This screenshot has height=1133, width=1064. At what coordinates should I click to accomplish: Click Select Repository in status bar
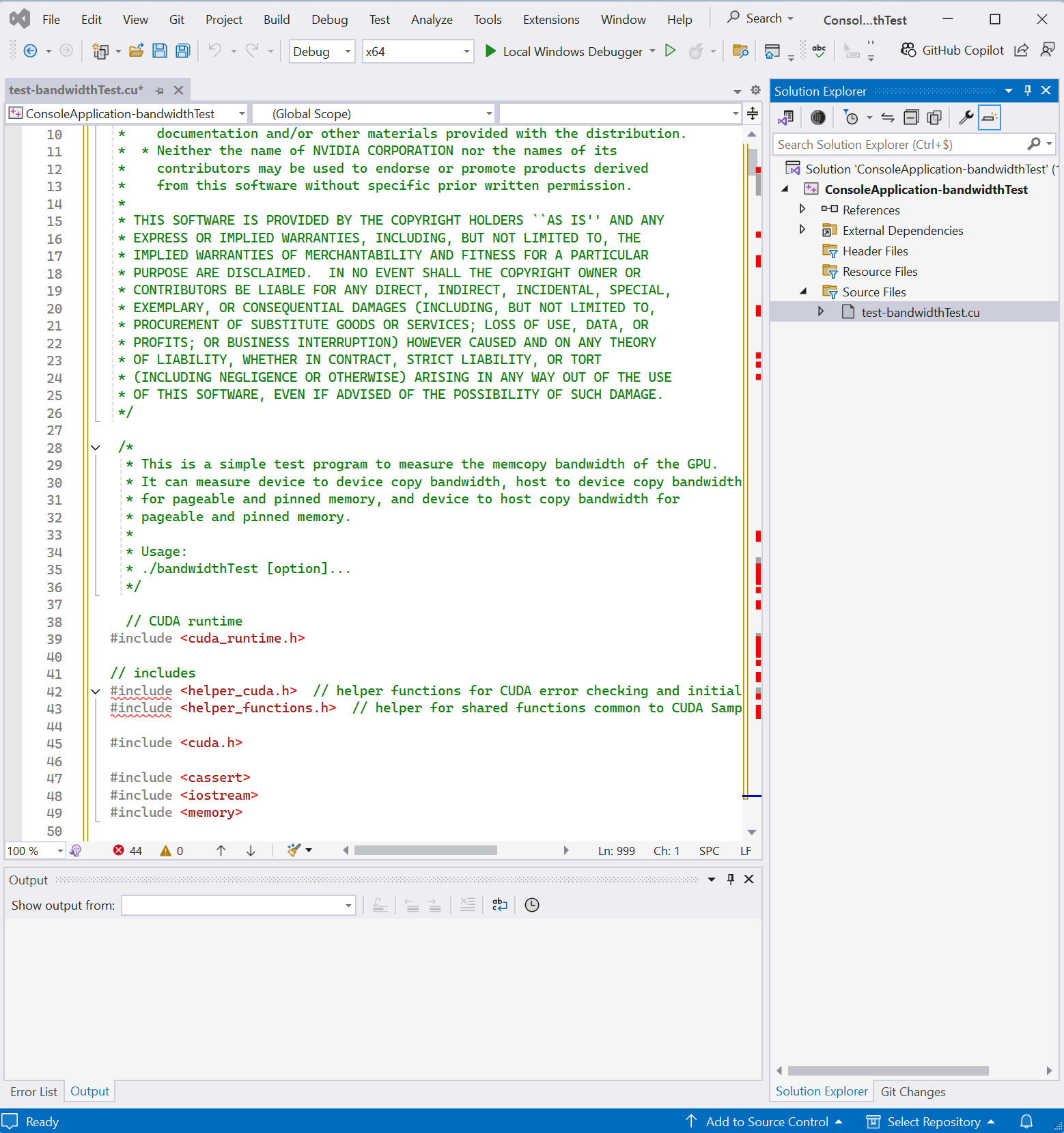tap(933, 1121)
